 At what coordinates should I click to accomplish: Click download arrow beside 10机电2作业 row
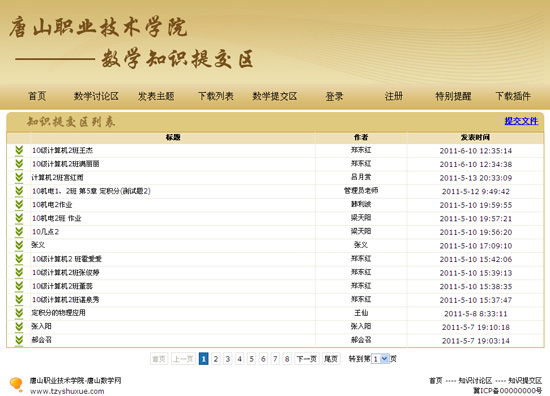coord(19,204)
